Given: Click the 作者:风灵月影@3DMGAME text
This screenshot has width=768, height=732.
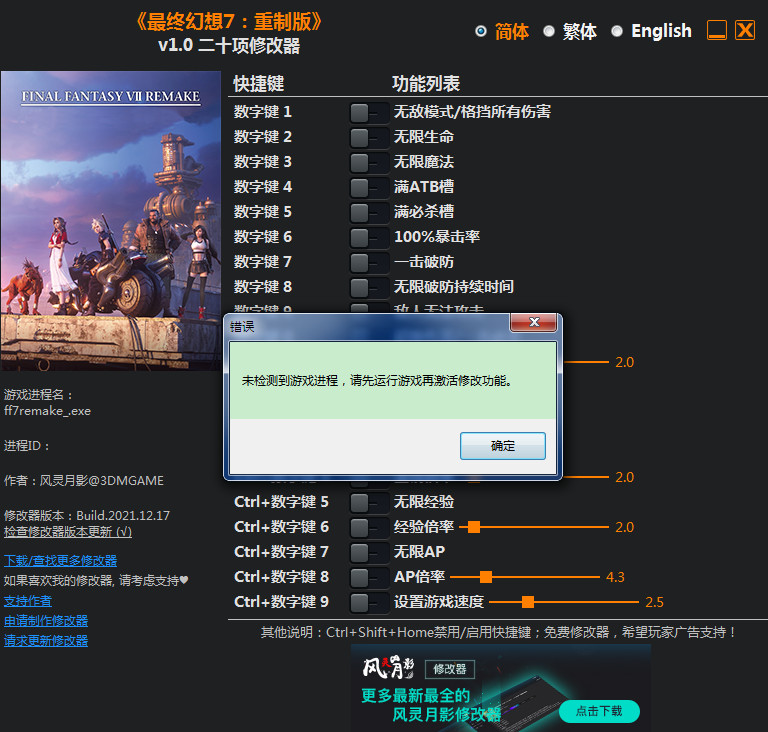Looking at the screenshot, I should pyautogui.click(x=84, y=481).
